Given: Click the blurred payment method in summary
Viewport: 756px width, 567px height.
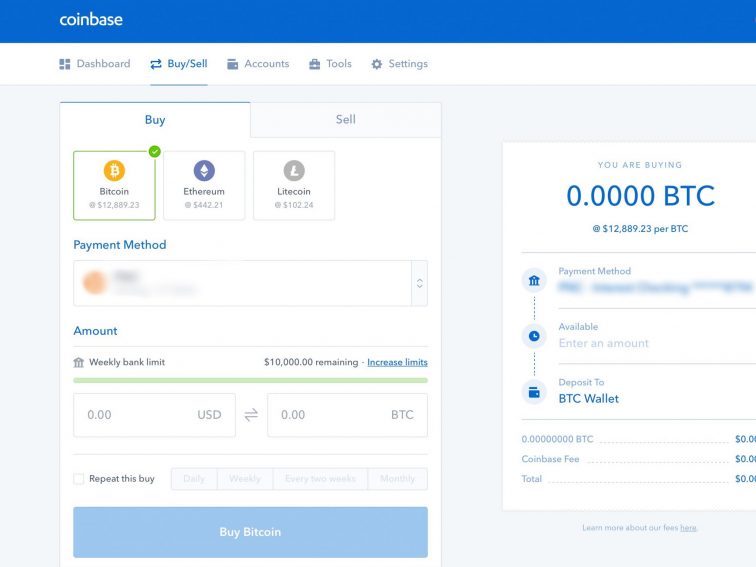Looking at the screenshot, I should click(x=656, y=287).
